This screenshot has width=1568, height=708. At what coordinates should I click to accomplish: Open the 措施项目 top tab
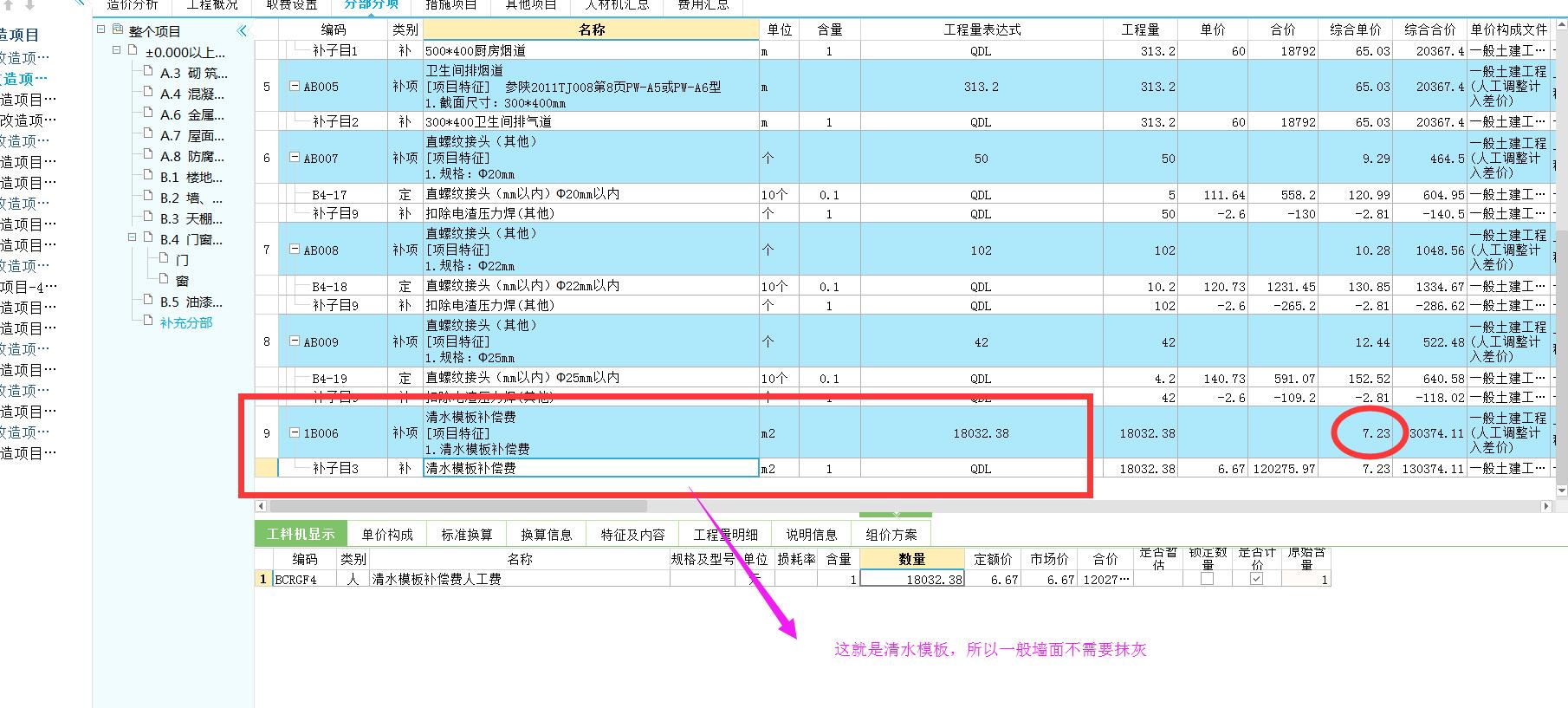451,5
